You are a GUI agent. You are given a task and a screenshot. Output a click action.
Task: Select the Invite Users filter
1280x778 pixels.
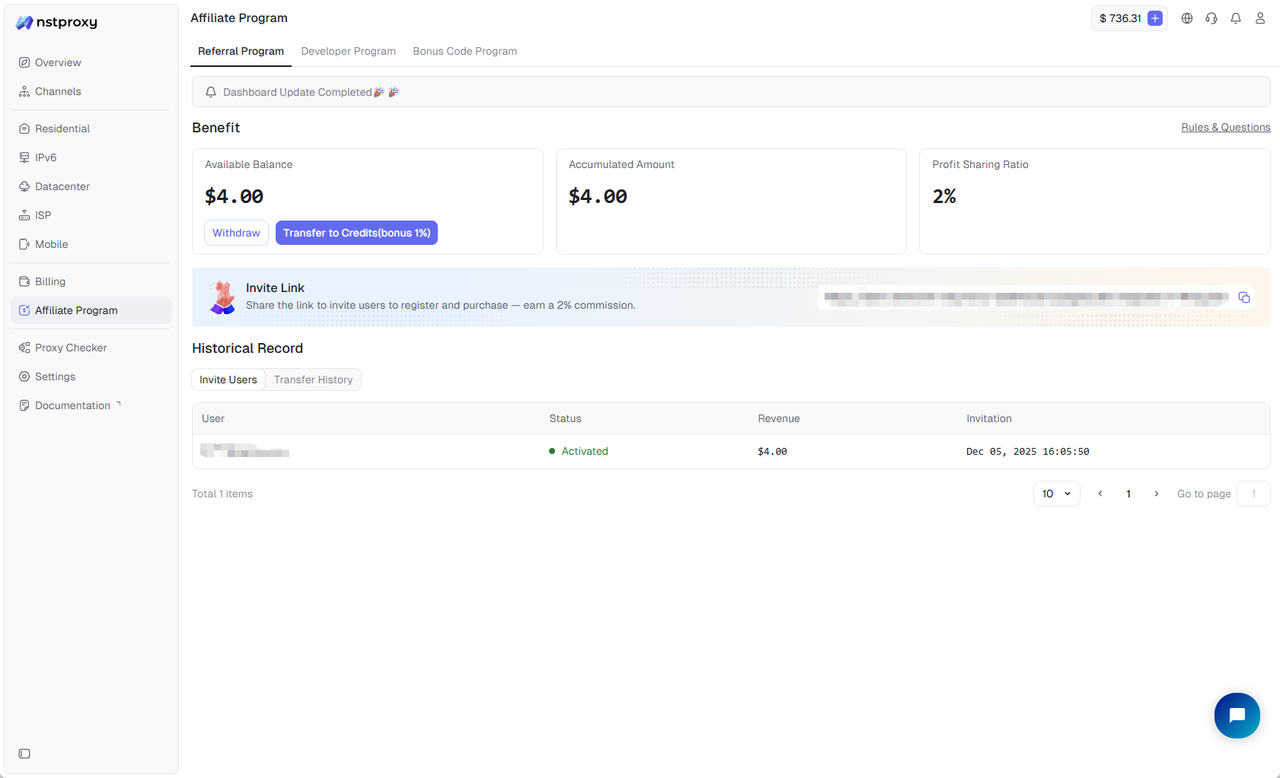[228, 379]
